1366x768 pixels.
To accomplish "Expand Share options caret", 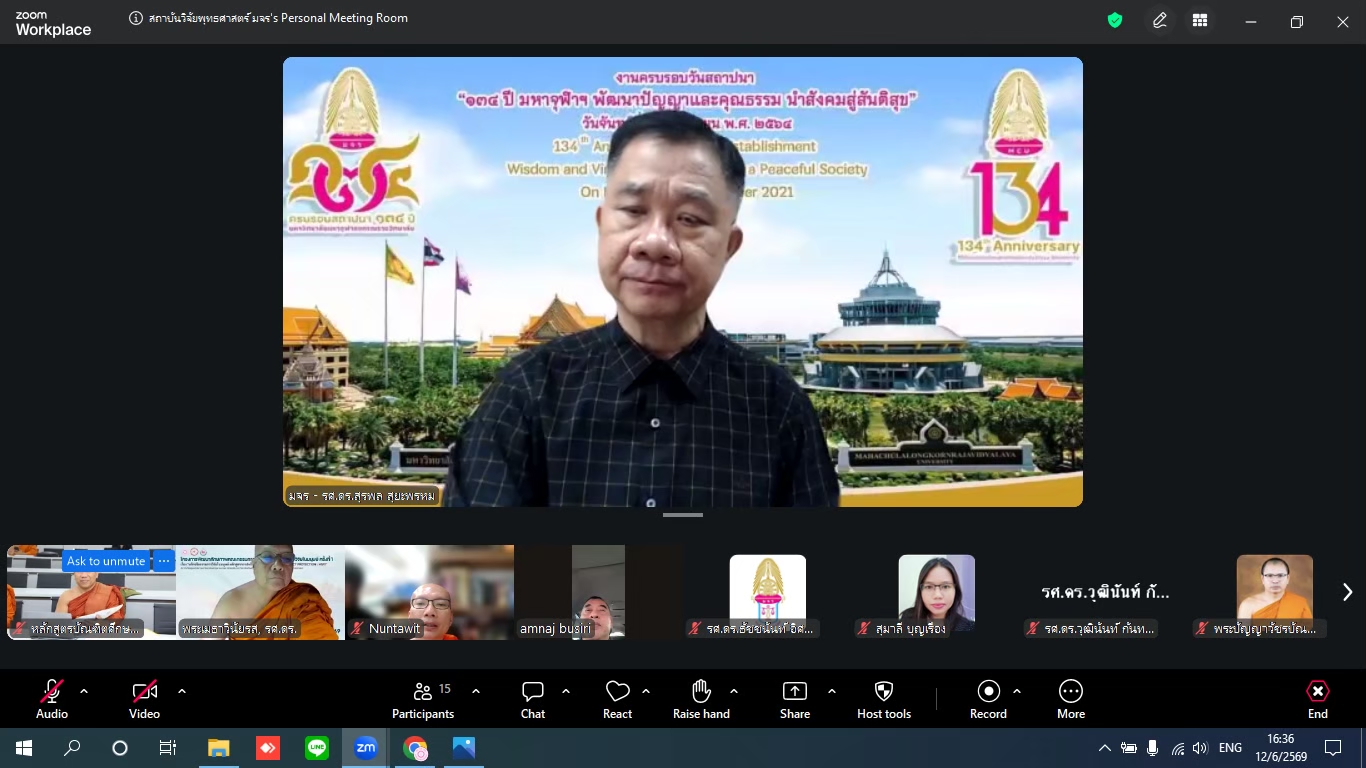I will [832, 691].
